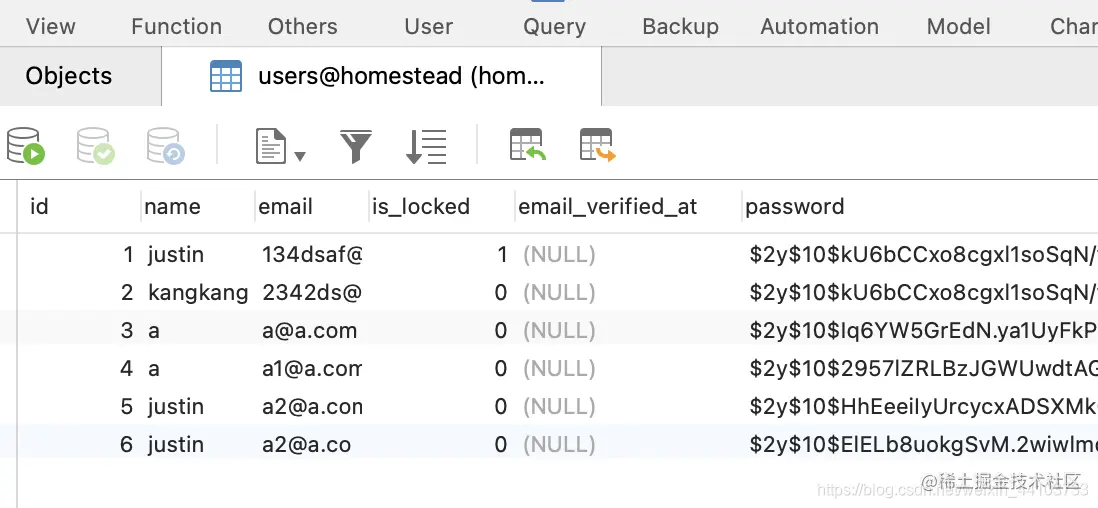Viewport: 1098px width, 508px height.
Task: Click the Commit transaction icon
Action: (96, 146)
